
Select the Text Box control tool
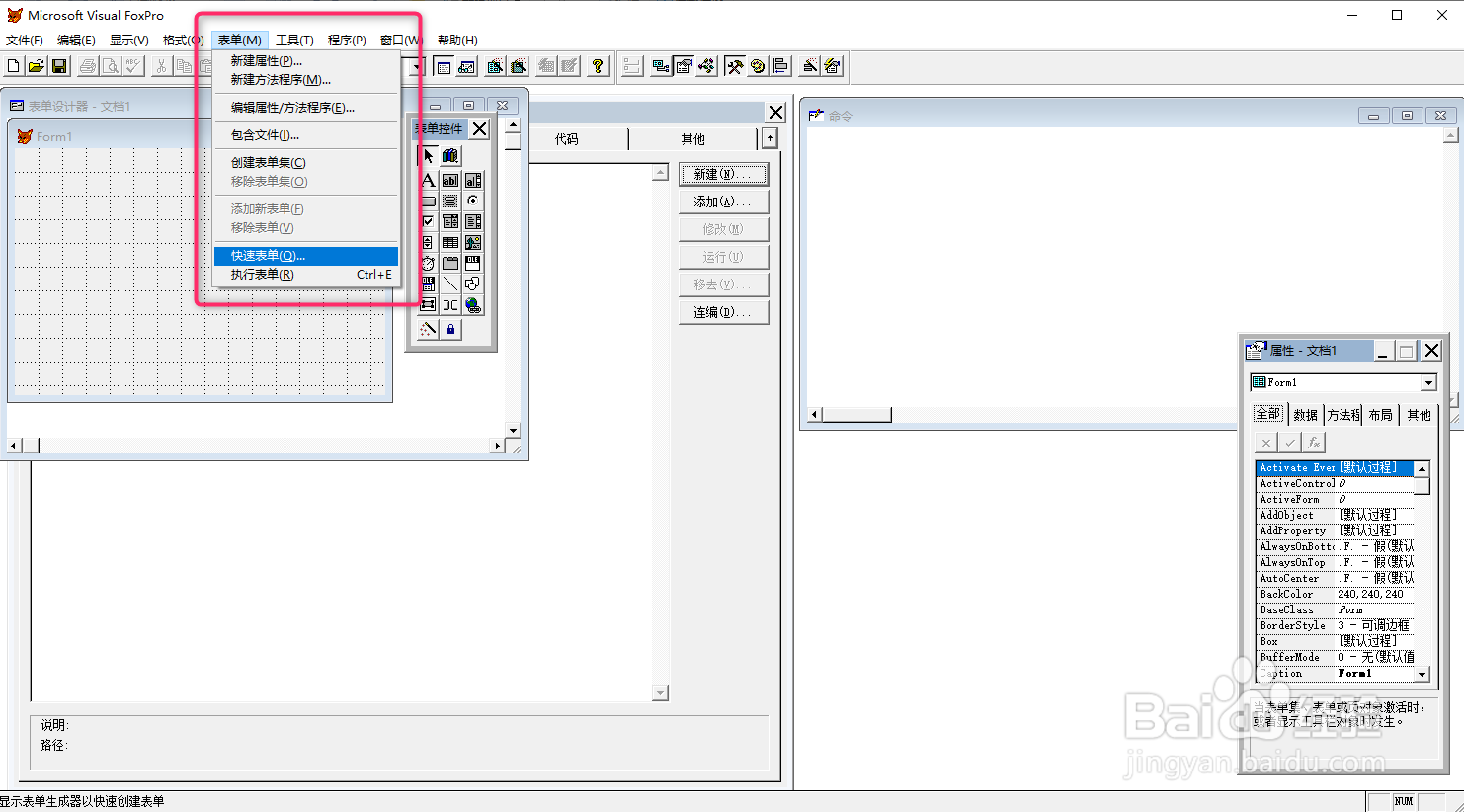coord(450,180)
